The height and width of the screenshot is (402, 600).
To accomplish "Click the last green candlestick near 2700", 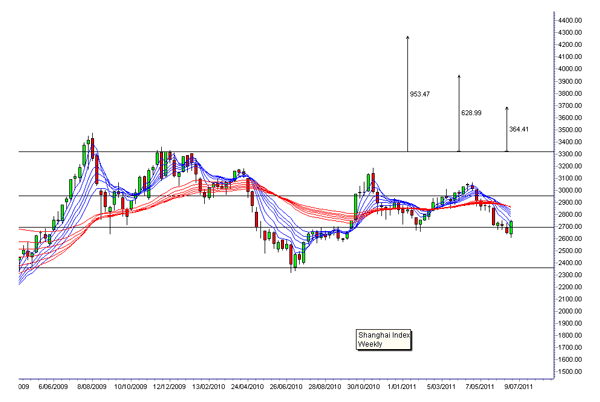I will [511, 228].
